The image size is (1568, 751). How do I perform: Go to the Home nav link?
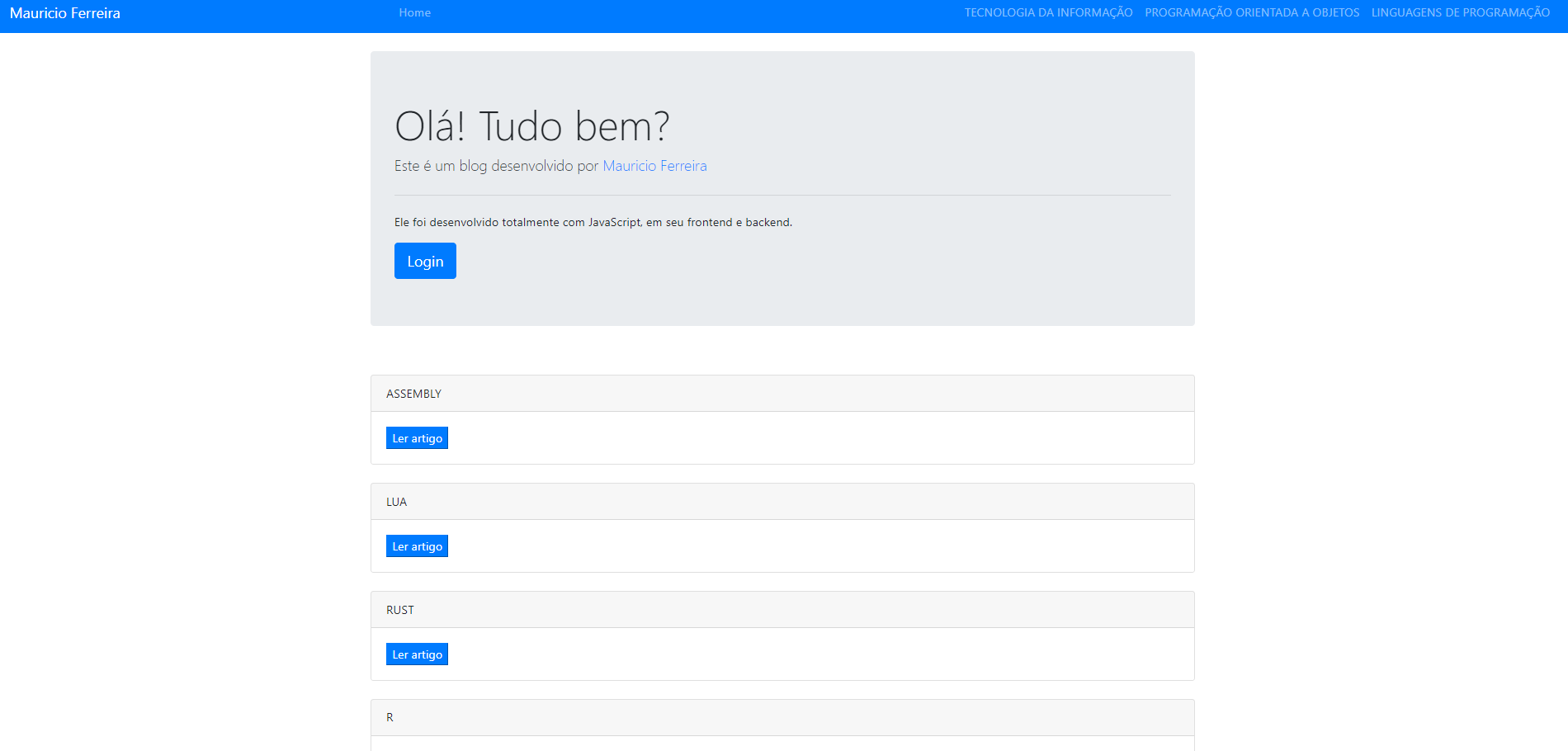(x=414, y=12)
